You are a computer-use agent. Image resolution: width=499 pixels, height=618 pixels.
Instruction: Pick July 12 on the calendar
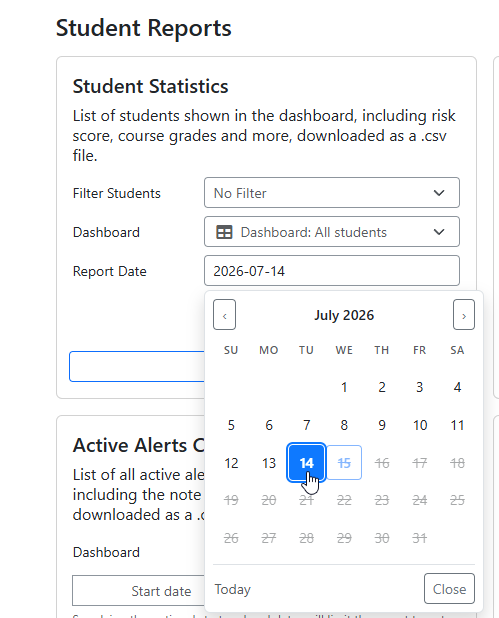click(x=231, y=463)
